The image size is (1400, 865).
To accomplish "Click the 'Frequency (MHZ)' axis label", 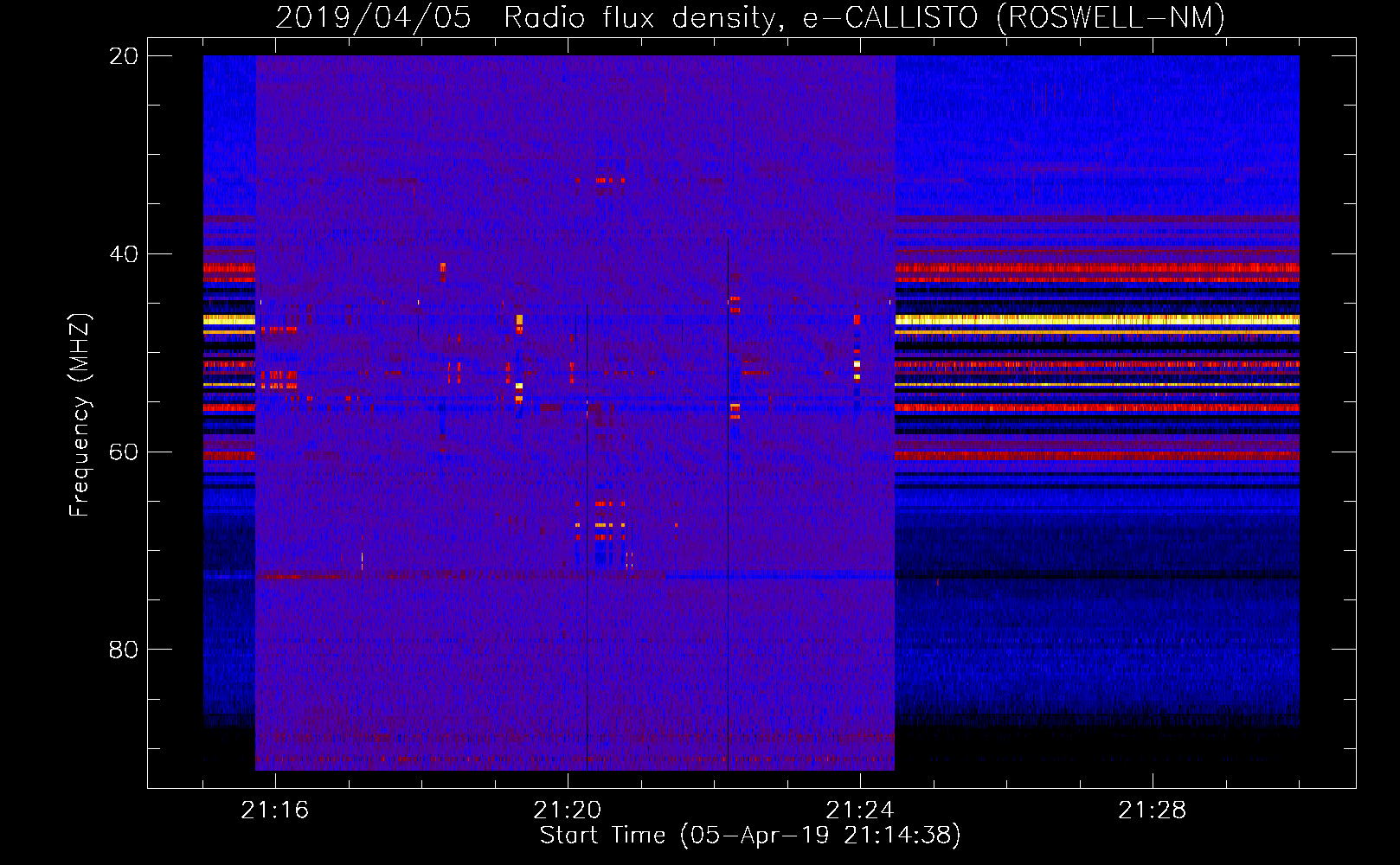I will [x=79, y=415].
